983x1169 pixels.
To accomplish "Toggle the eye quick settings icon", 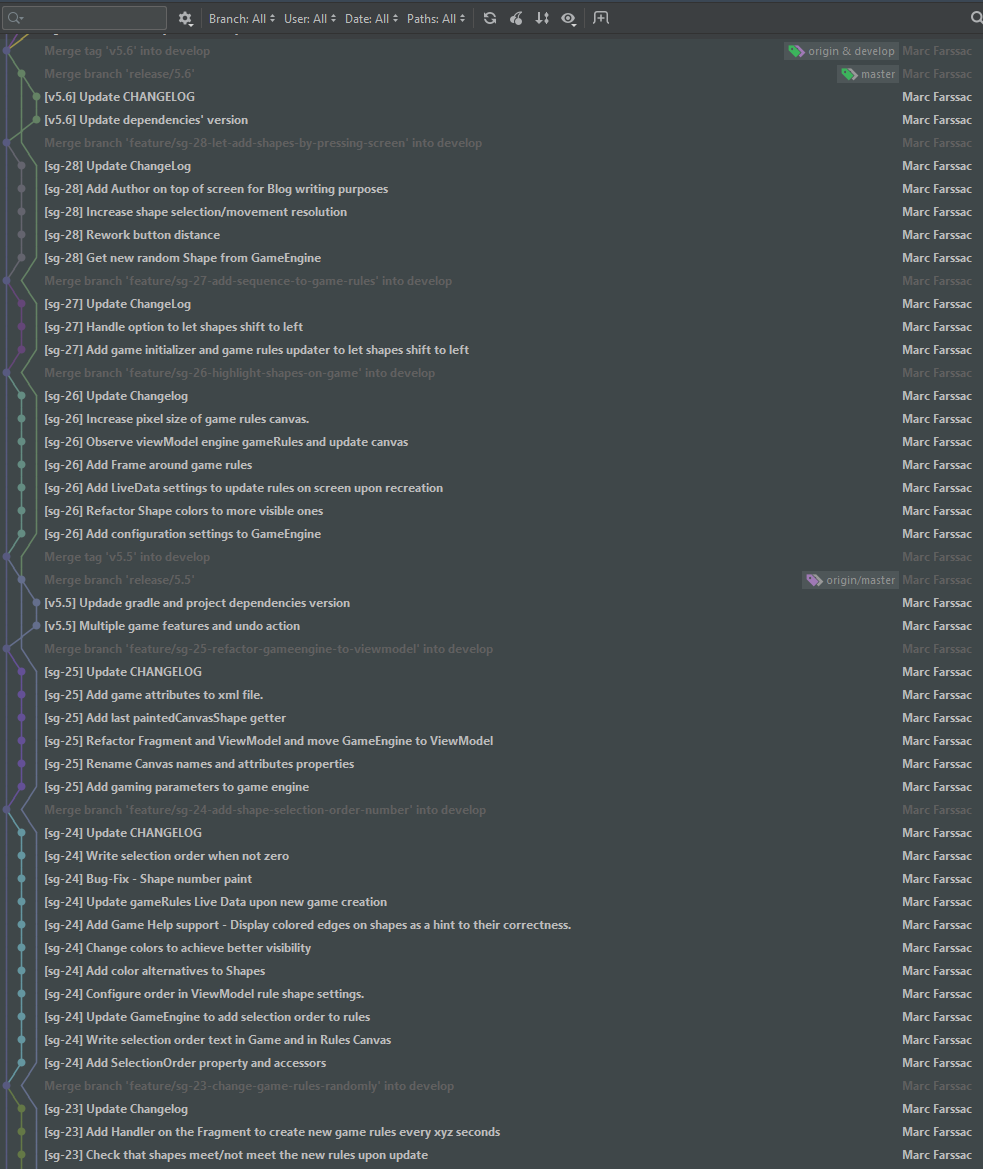I will tap(568, 18).
